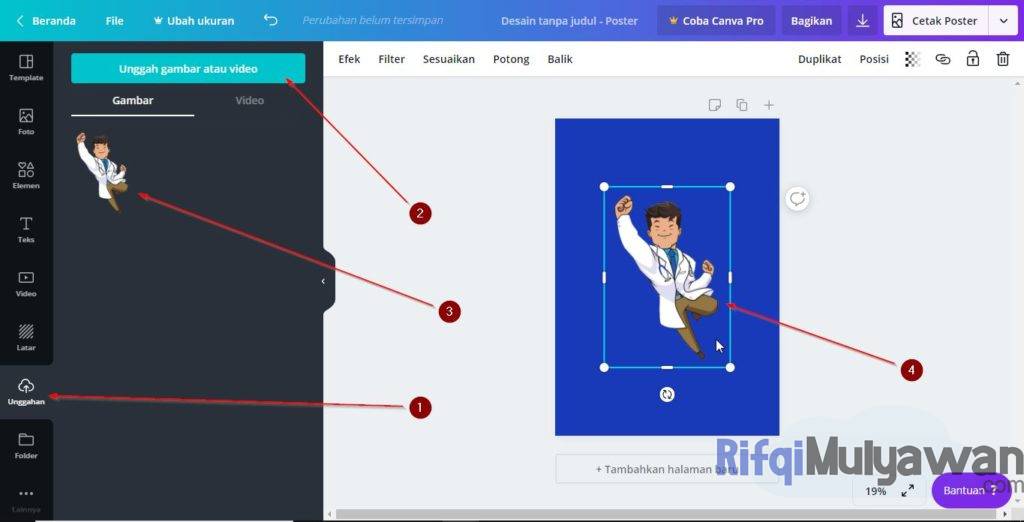
Task: Open the zoom level 19% control
Action: [x=876, y=491]
